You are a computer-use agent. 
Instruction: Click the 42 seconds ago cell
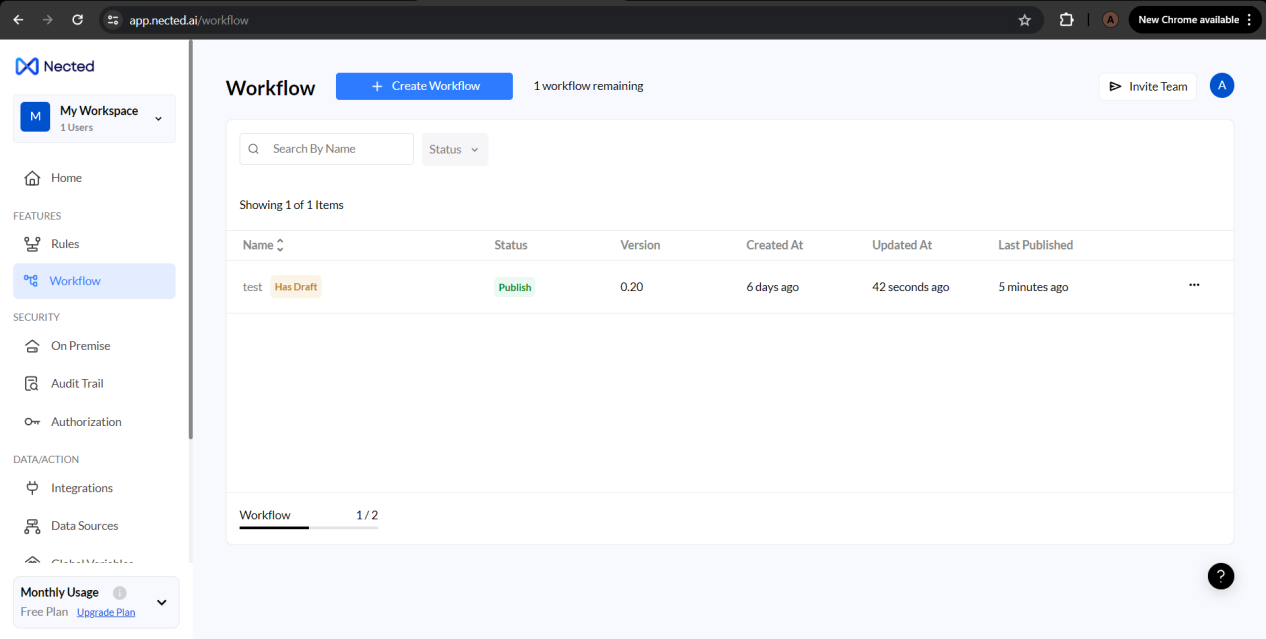(911, 287)
